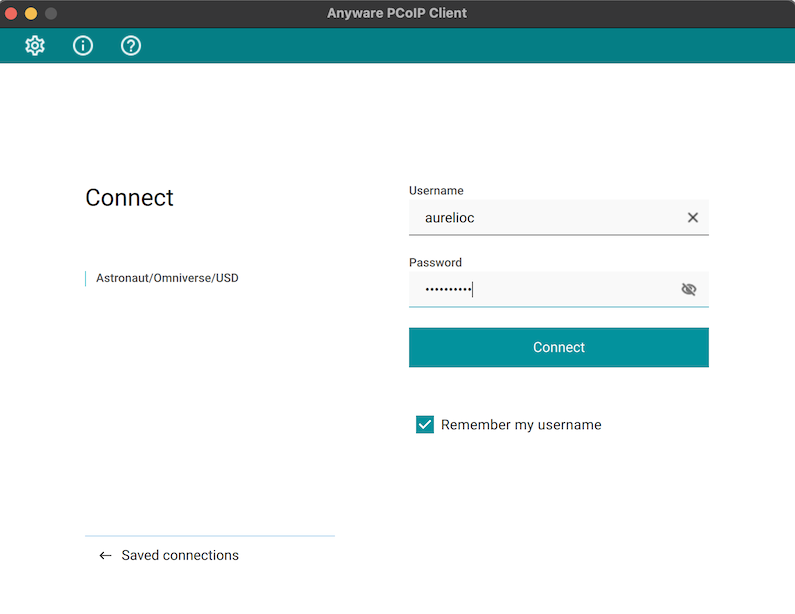The width and height of the screenshot is (795, 614).
Task: Show password using the crossed-eye icon
Action: 688,289
